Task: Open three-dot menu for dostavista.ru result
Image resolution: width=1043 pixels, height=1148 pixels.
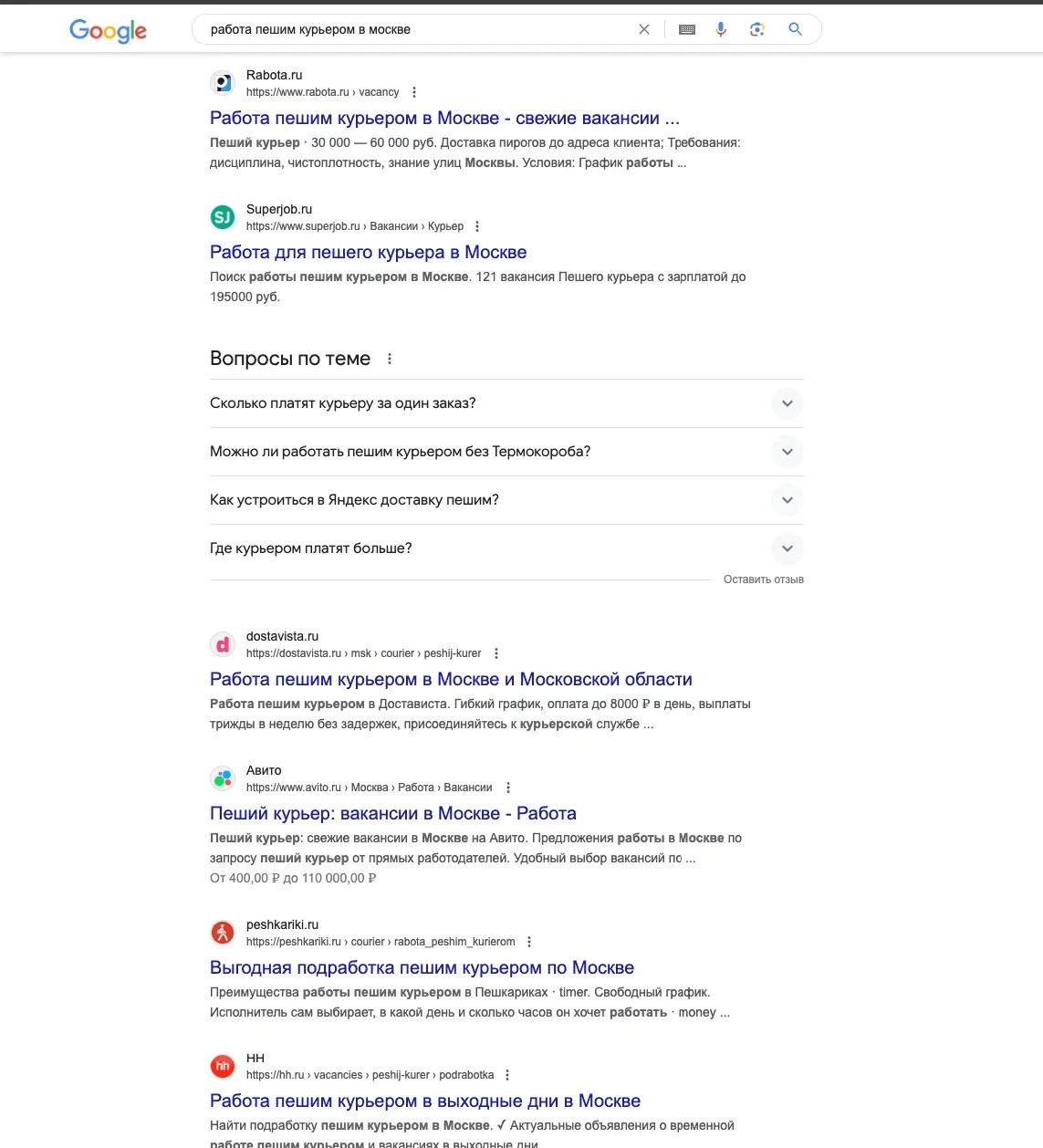Action: click(496, 653)
